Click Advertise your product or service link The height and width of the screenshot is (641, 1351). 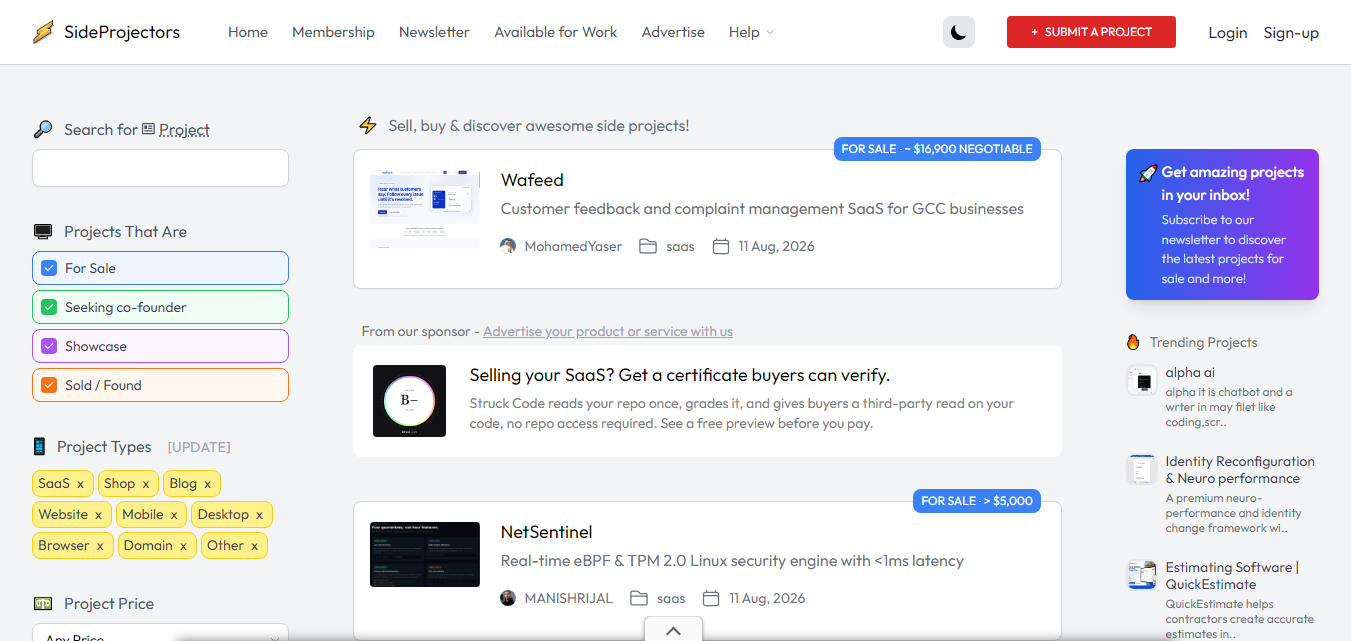click(x=608, y=331)
